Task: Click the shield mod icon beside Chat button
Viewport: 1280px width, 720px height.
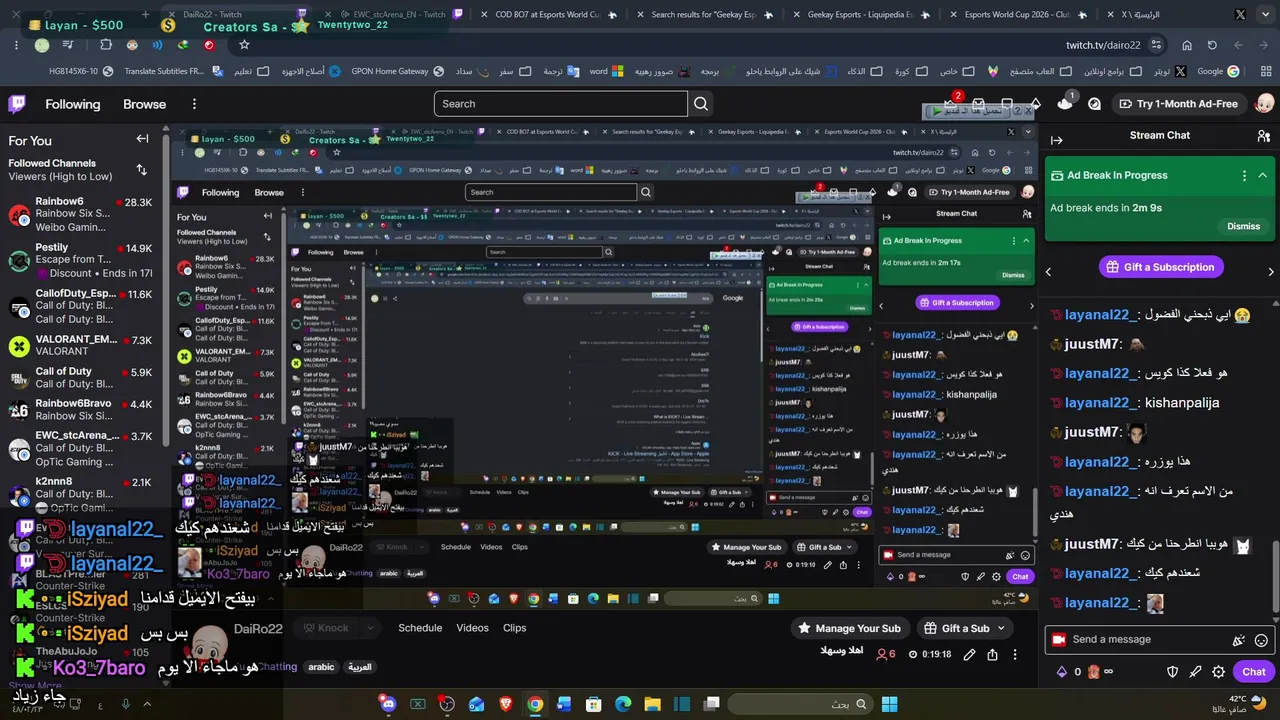Action: click(x=1173, y=672)
